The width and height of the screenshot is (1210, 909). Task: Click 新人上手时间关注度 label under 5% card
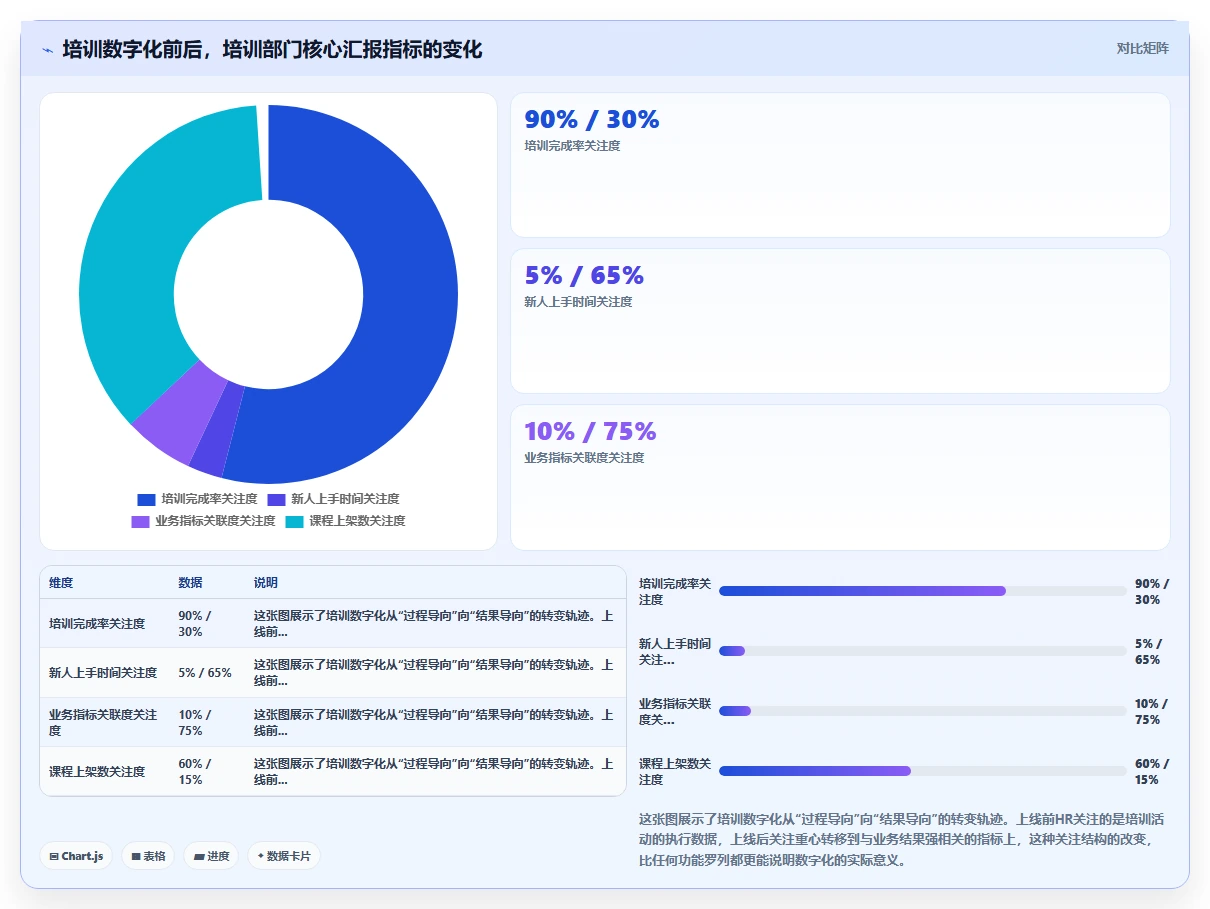(578, 302)
